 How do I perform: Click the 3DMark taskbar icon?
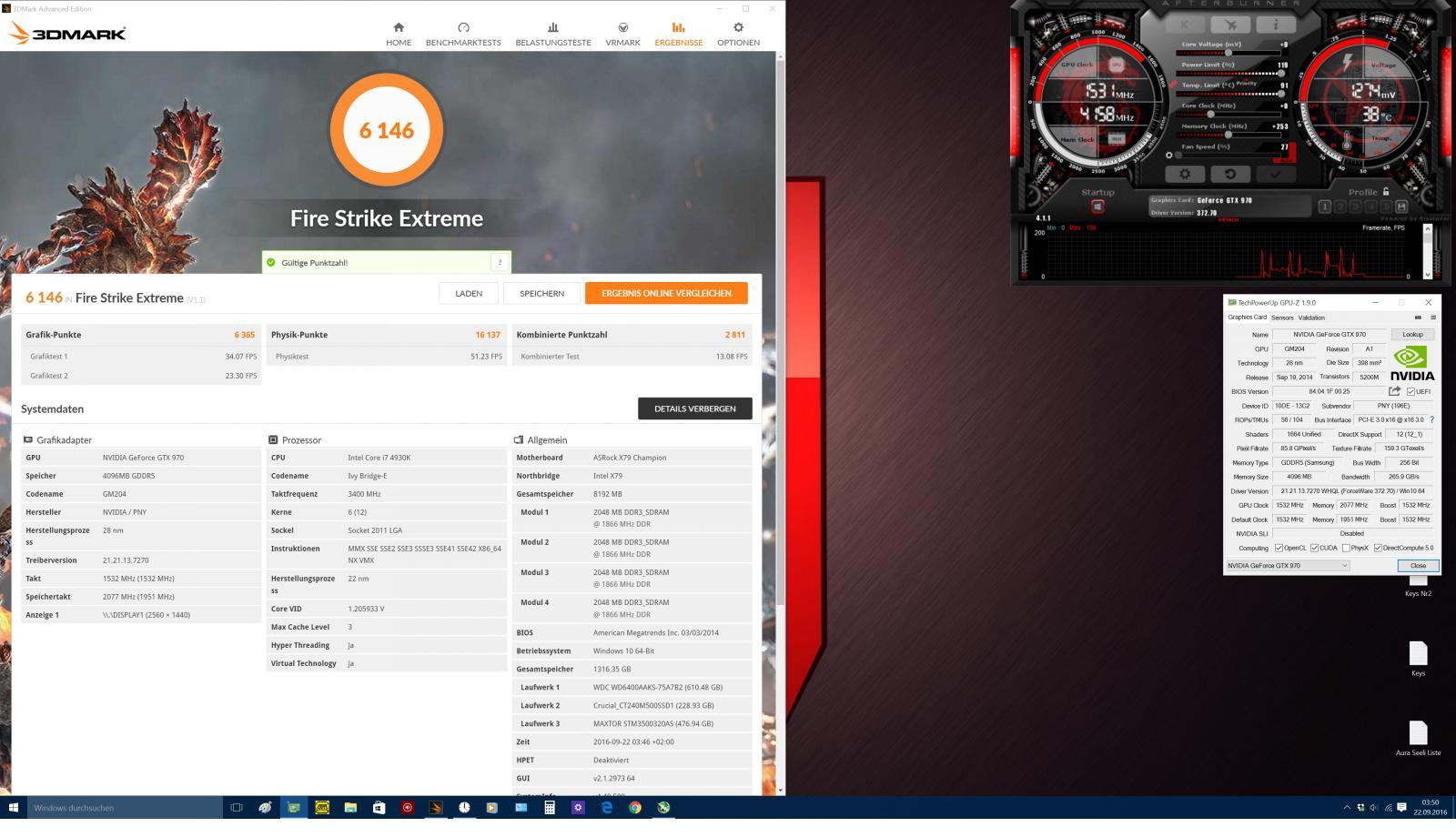point(436,807)
